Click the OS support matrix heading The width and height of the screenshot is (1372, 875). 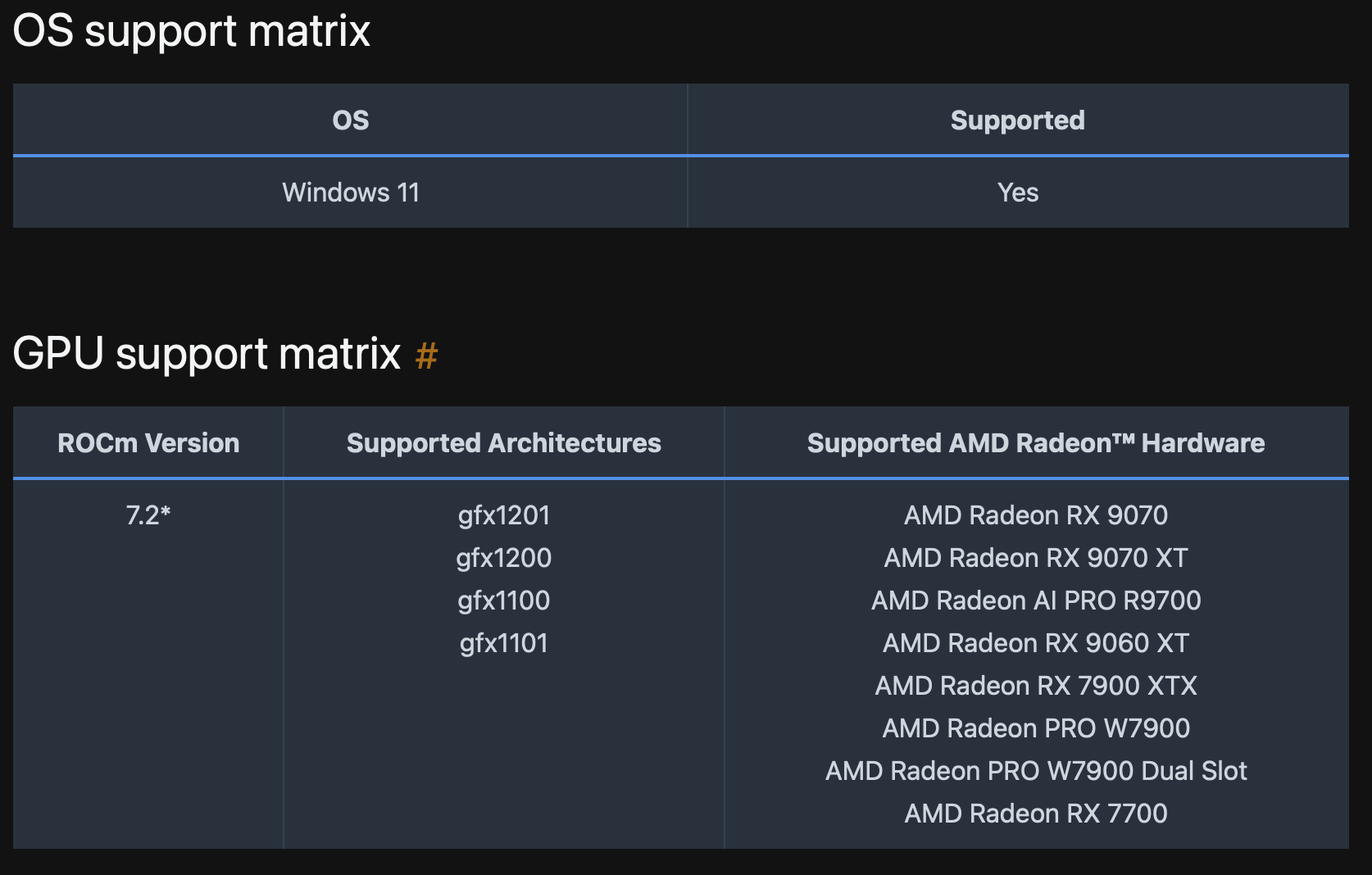pos(192,31)
